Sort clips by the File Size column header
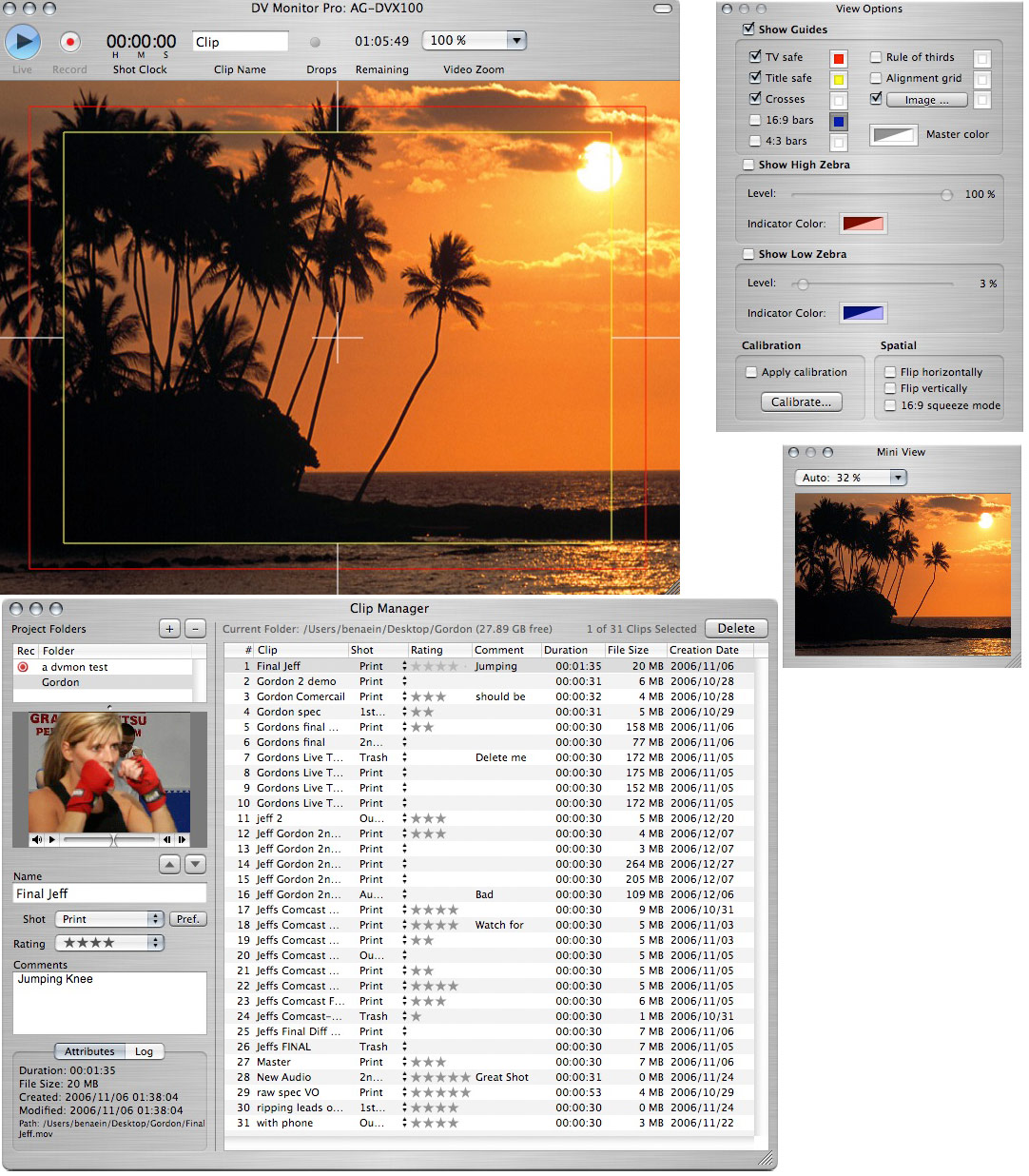The width and height of the screenshot is (1029, 1176). point(634,650)
